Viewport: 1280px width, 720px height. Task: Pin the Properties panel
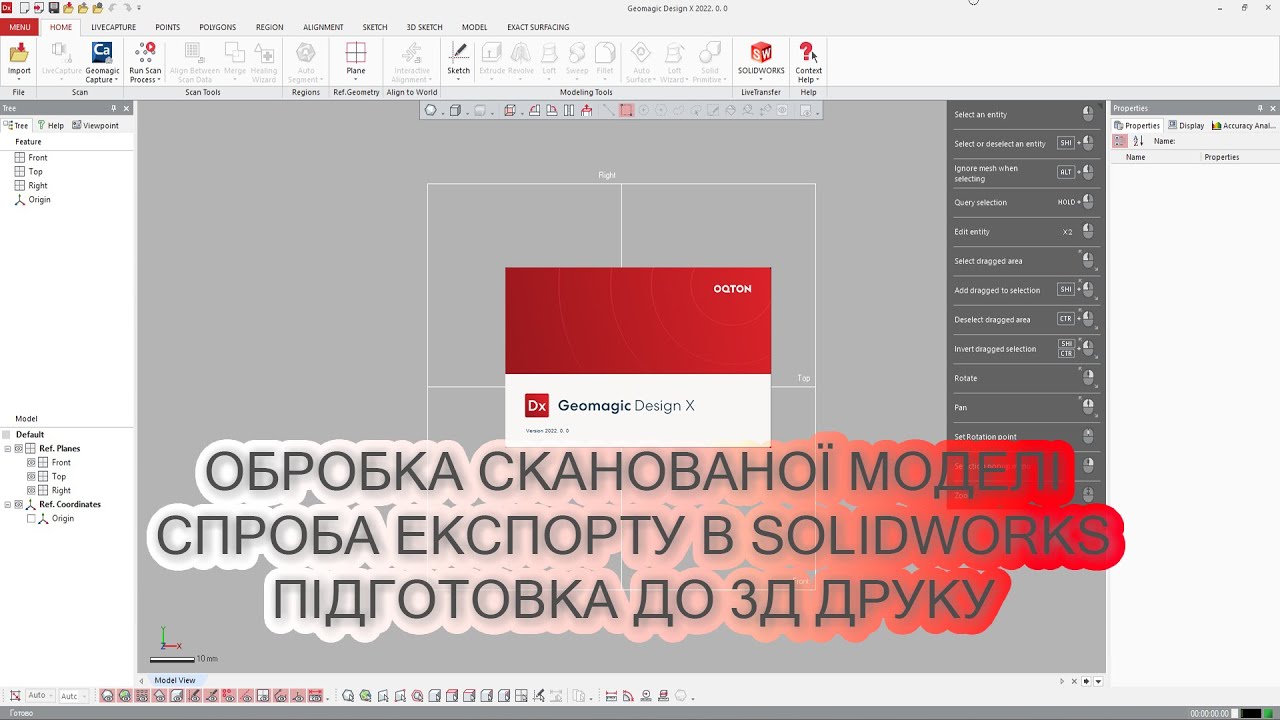1260,108
